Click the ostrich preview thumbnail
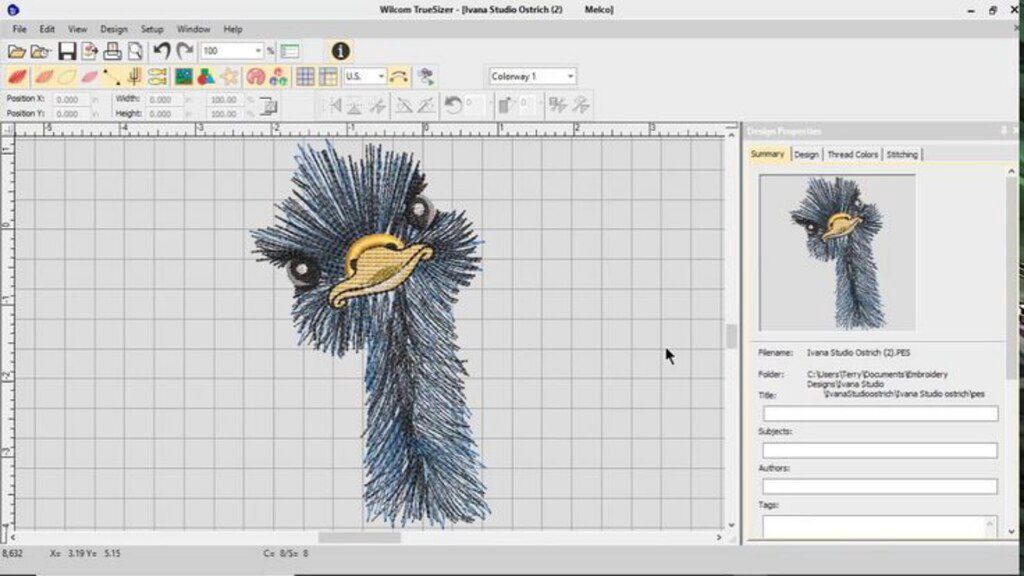The height and width of the screenshot is (576, 1024). point(837,253)
